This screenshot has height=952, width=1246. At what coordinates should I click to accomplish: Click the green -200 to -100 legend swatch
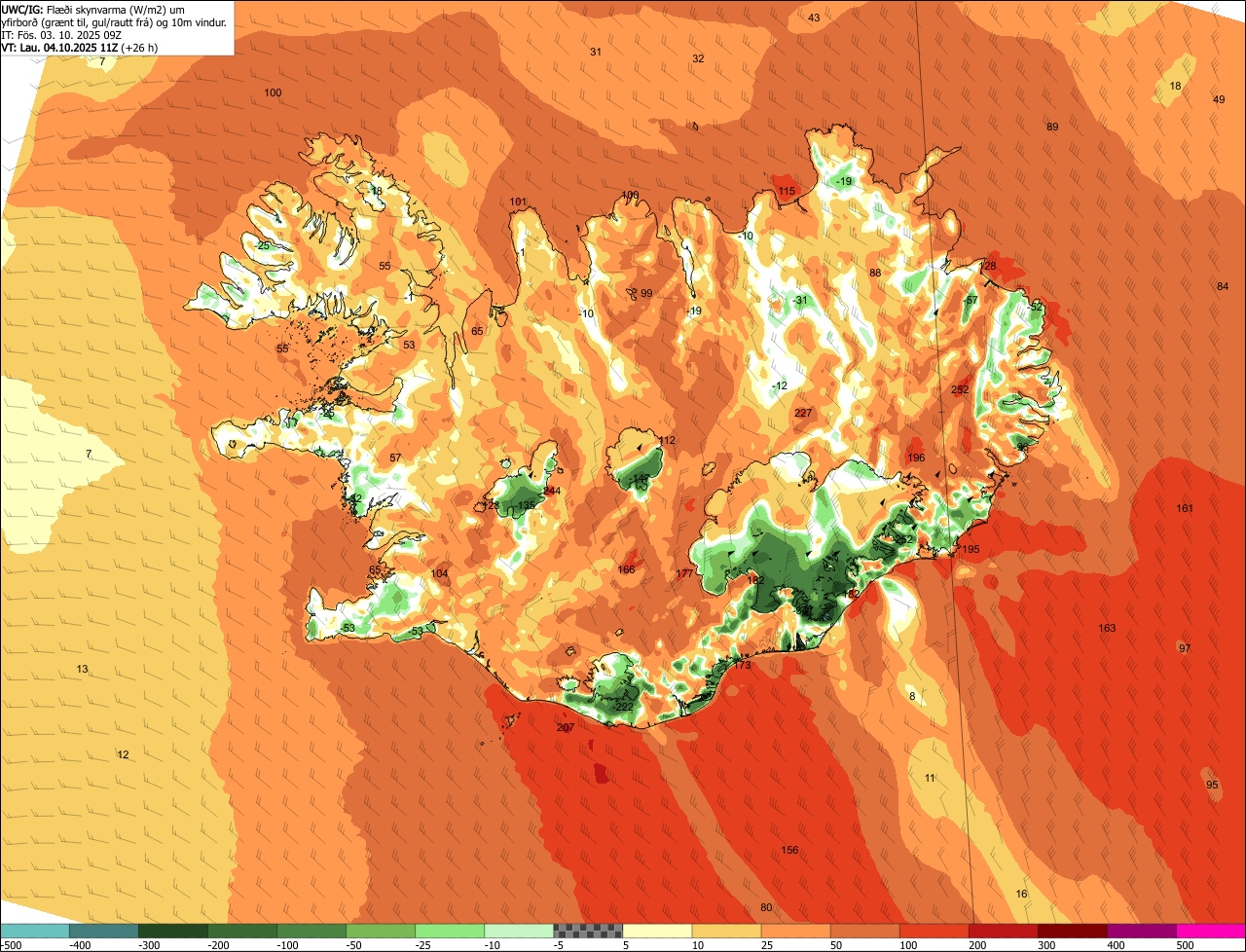[241, 931]
